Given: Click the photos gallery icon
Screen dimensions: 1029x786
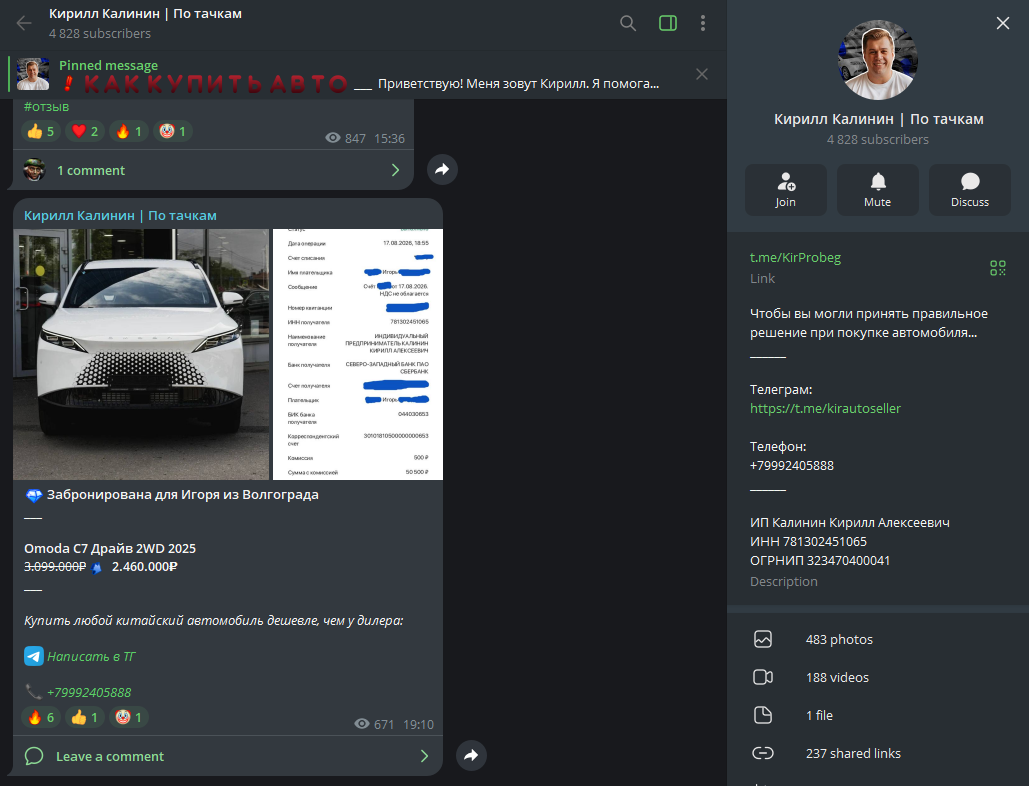Looking at the screenshot, I should pos(763,639).
